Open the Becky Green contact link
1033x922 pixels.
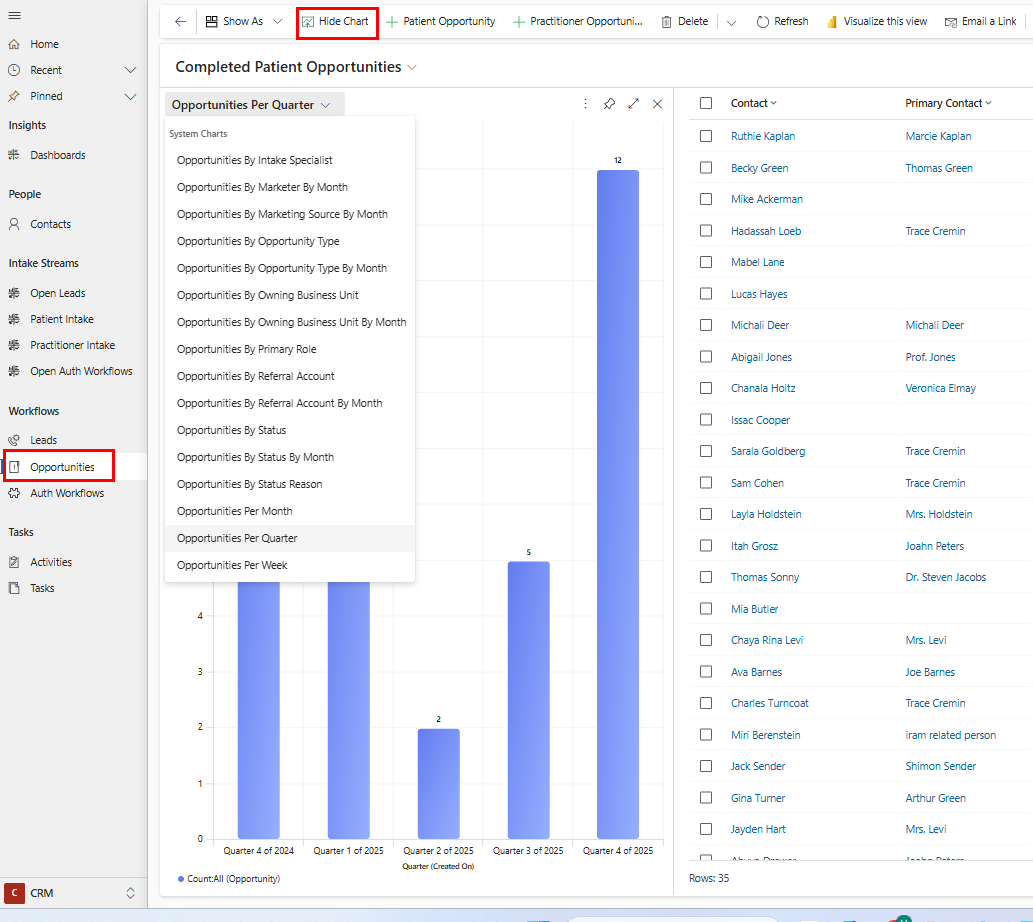(x=759, y=168)
